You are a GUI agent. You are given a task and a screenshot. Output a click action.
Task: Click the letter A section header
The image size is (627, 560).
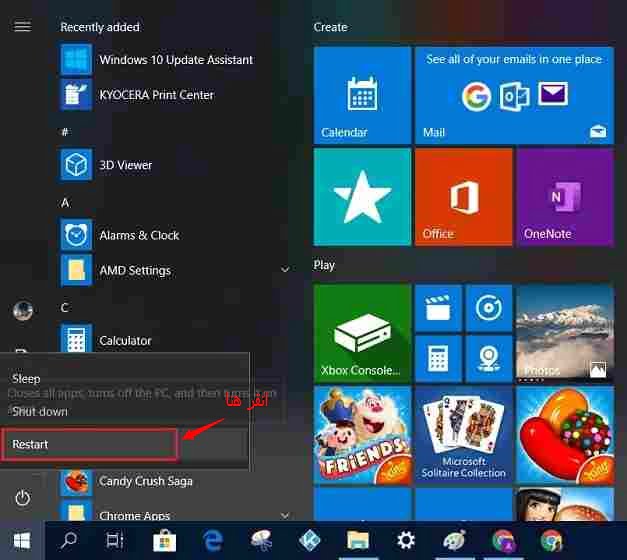65,203
